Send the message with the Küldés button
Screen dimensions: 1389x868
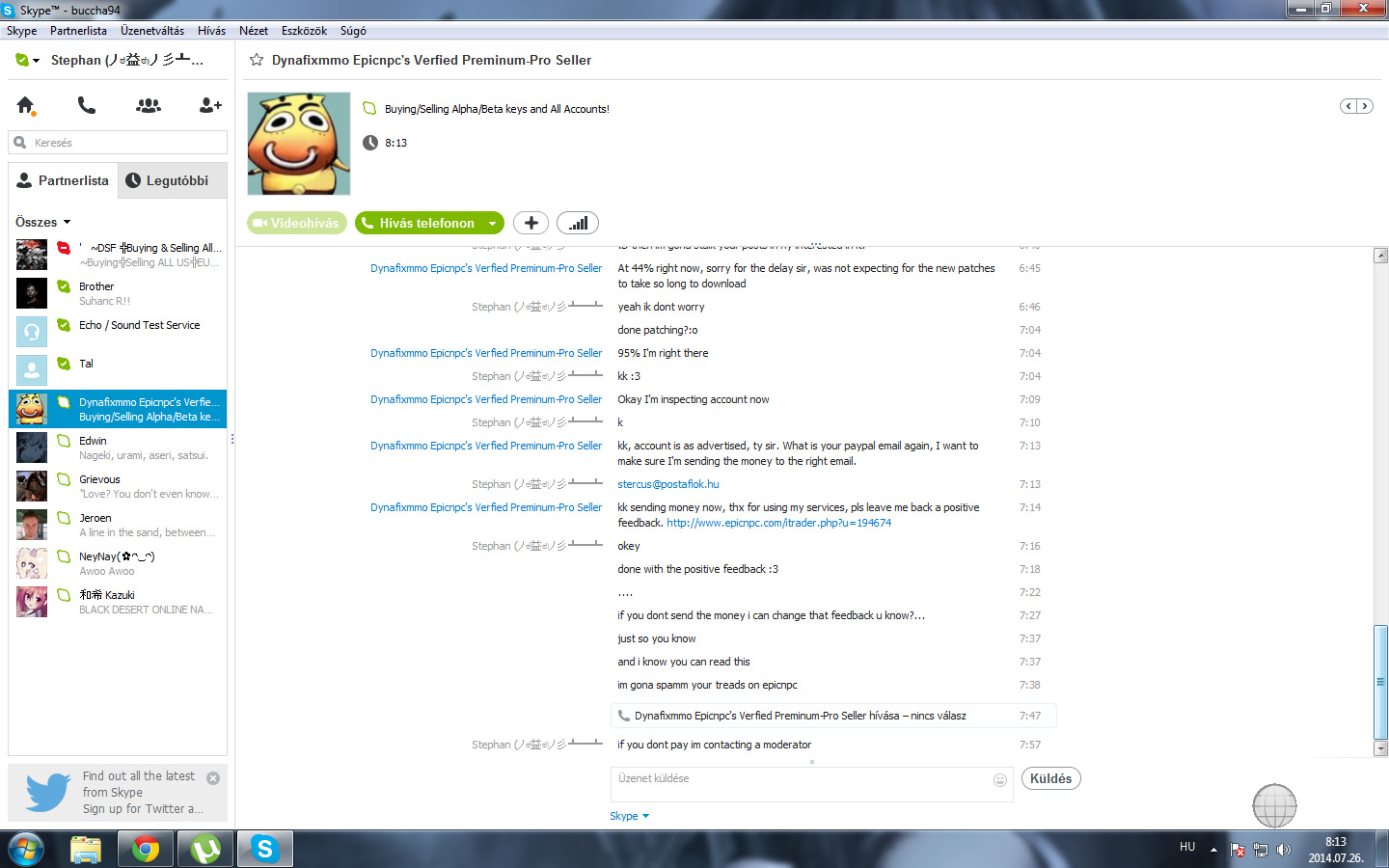coord(1050,778)
